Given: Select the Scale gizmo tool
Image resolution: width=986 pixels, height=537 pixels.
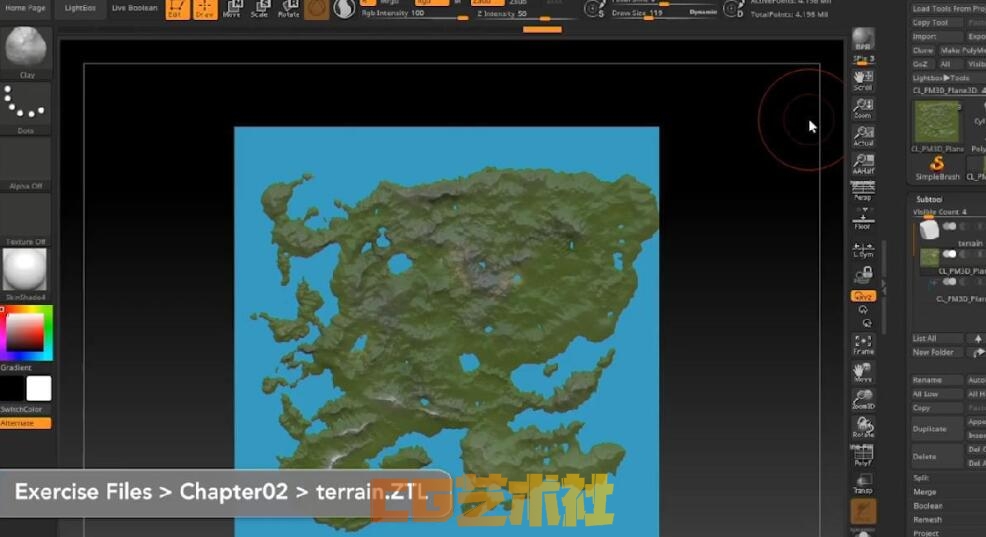Looking at the screenshot, I should click(259, 9).
